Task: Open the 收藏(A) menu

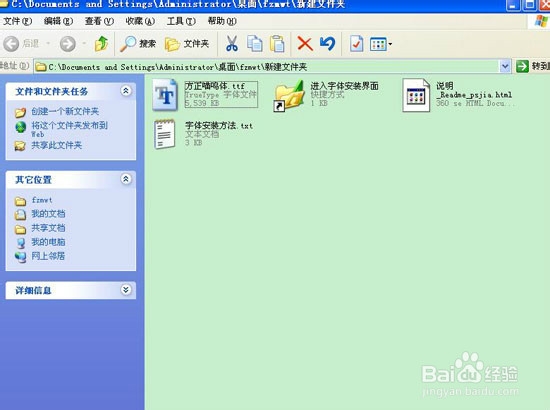Action: point(140,21)
